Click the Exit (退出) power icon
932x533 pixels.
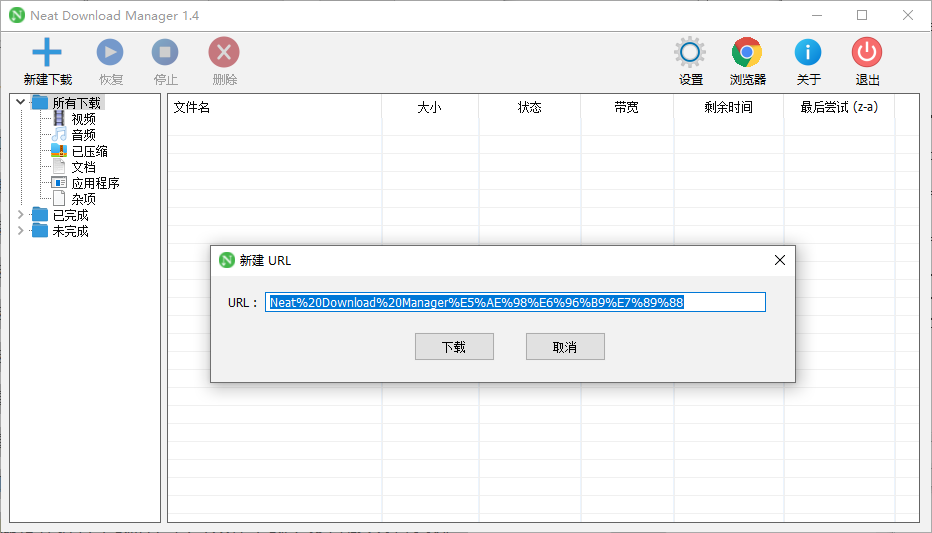coord(866,53)
